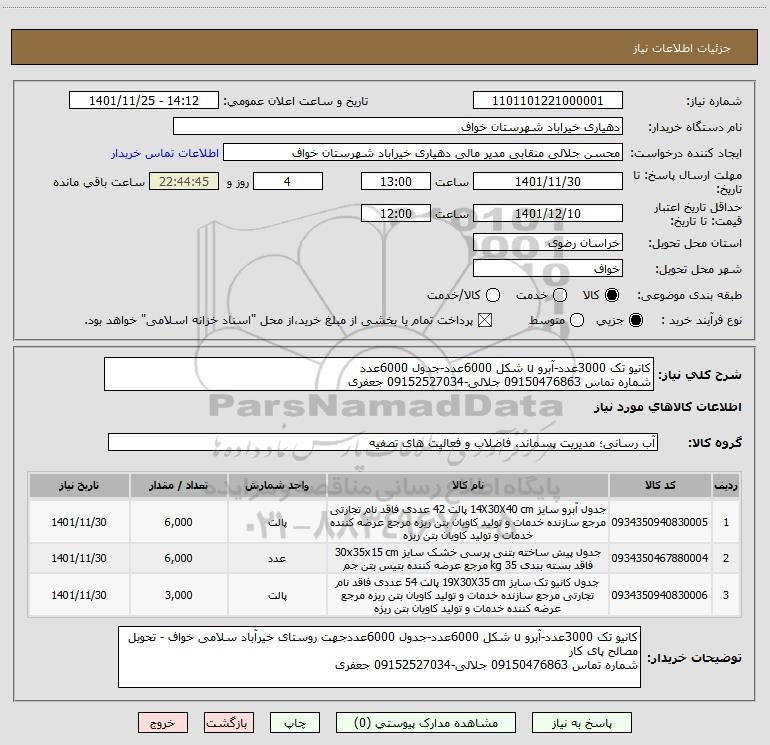Click row number 2 cell
This screenshot has height=745, width=770.
[725, 558]
